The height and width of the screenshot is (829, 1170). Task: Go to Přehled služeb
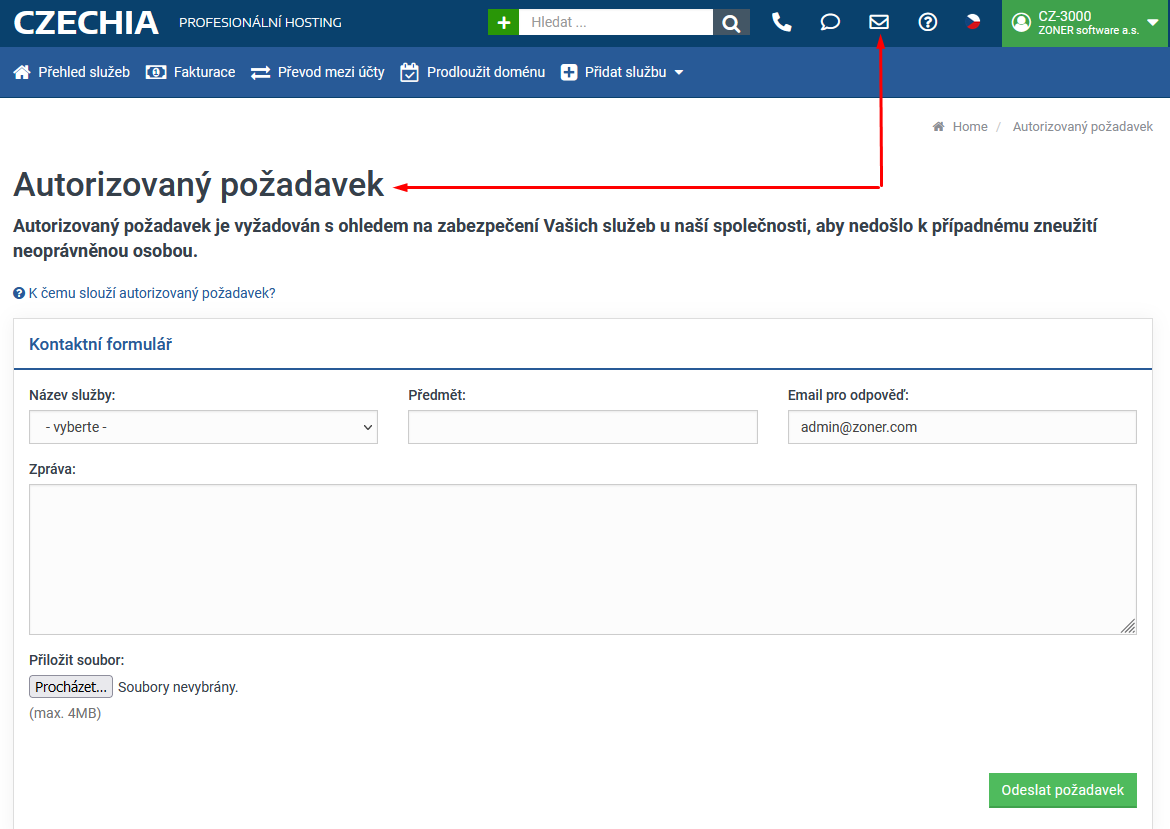click(72, 72)
